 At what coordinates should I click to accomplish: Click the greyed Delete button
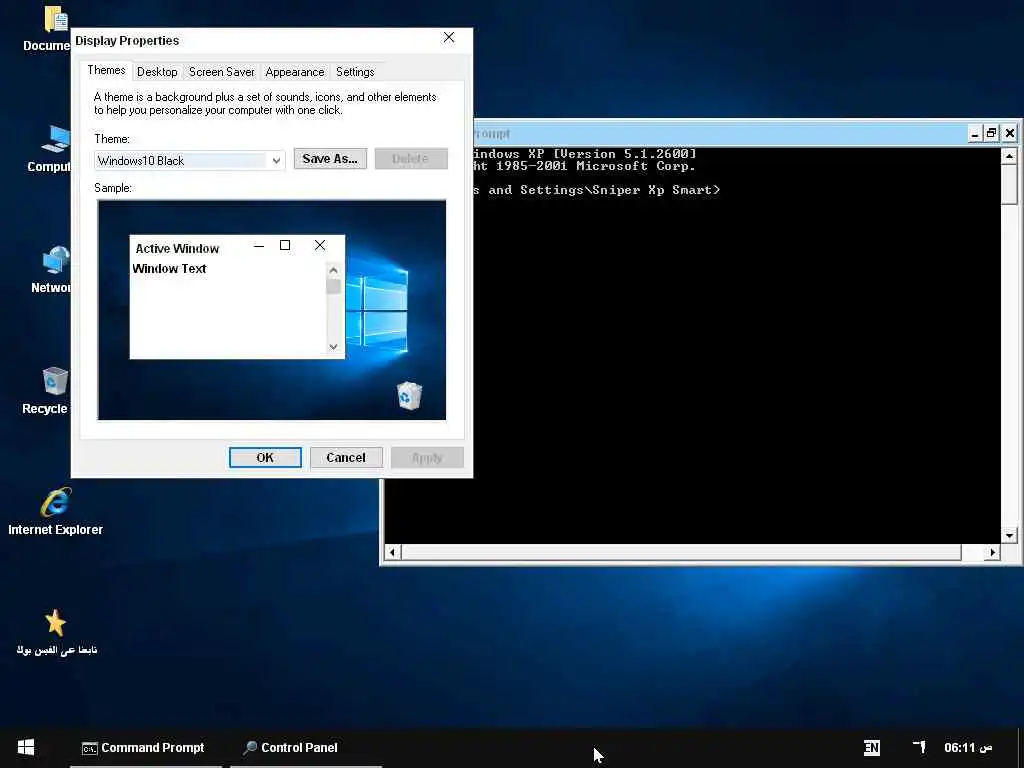click(x=411, y=159)
